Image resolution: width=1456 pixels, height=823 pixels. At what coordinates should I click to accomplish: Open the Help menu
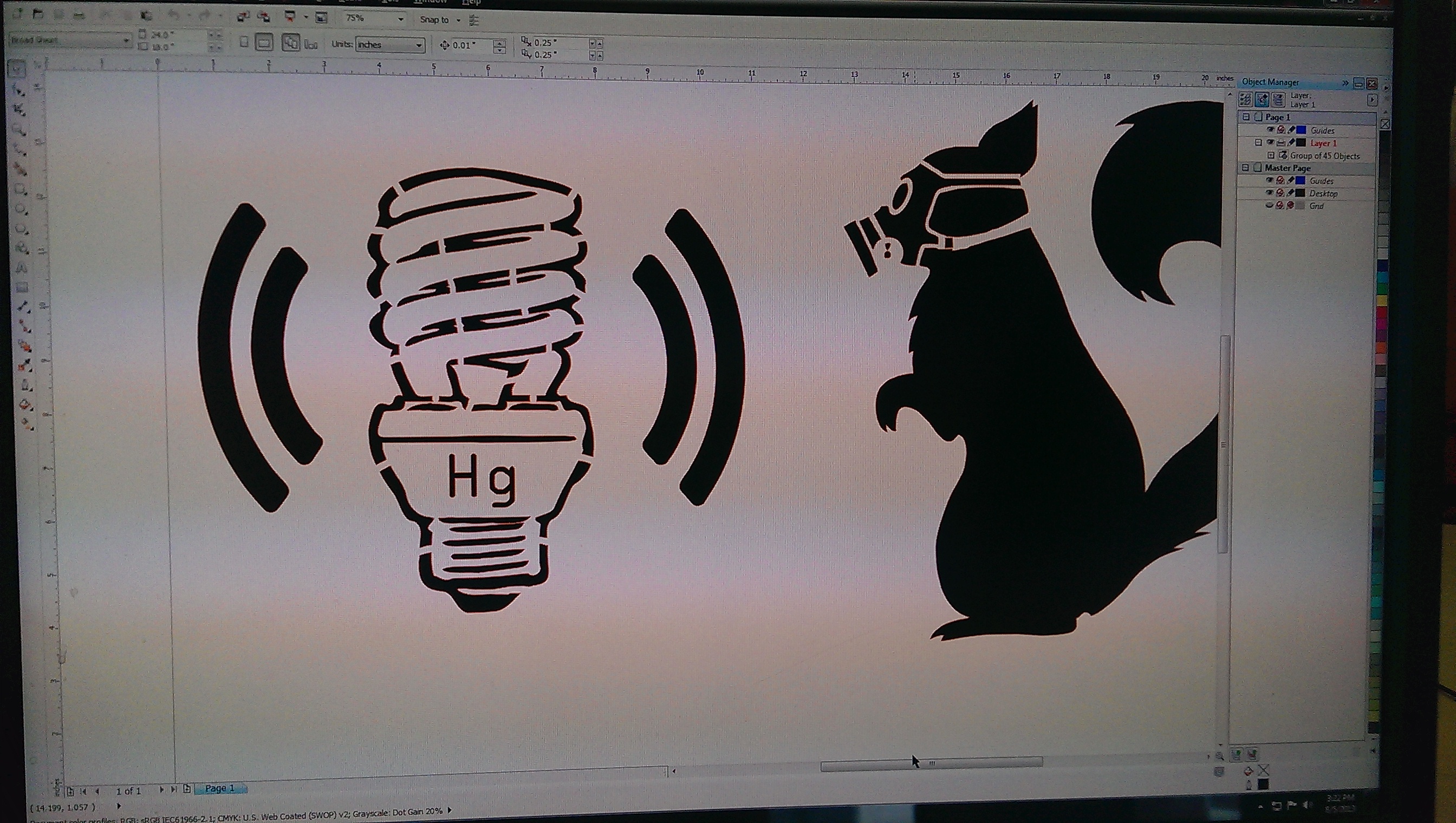[x=471, y=2]
